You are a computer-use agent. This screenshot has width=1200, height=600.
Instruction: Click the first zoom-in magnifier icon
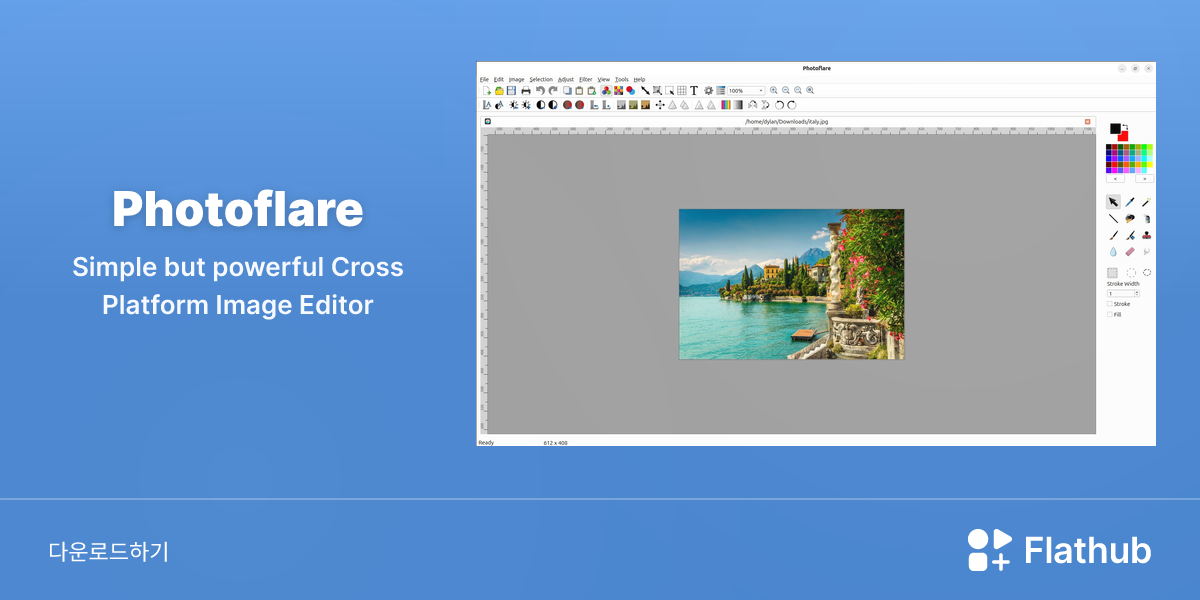[774, 90]
